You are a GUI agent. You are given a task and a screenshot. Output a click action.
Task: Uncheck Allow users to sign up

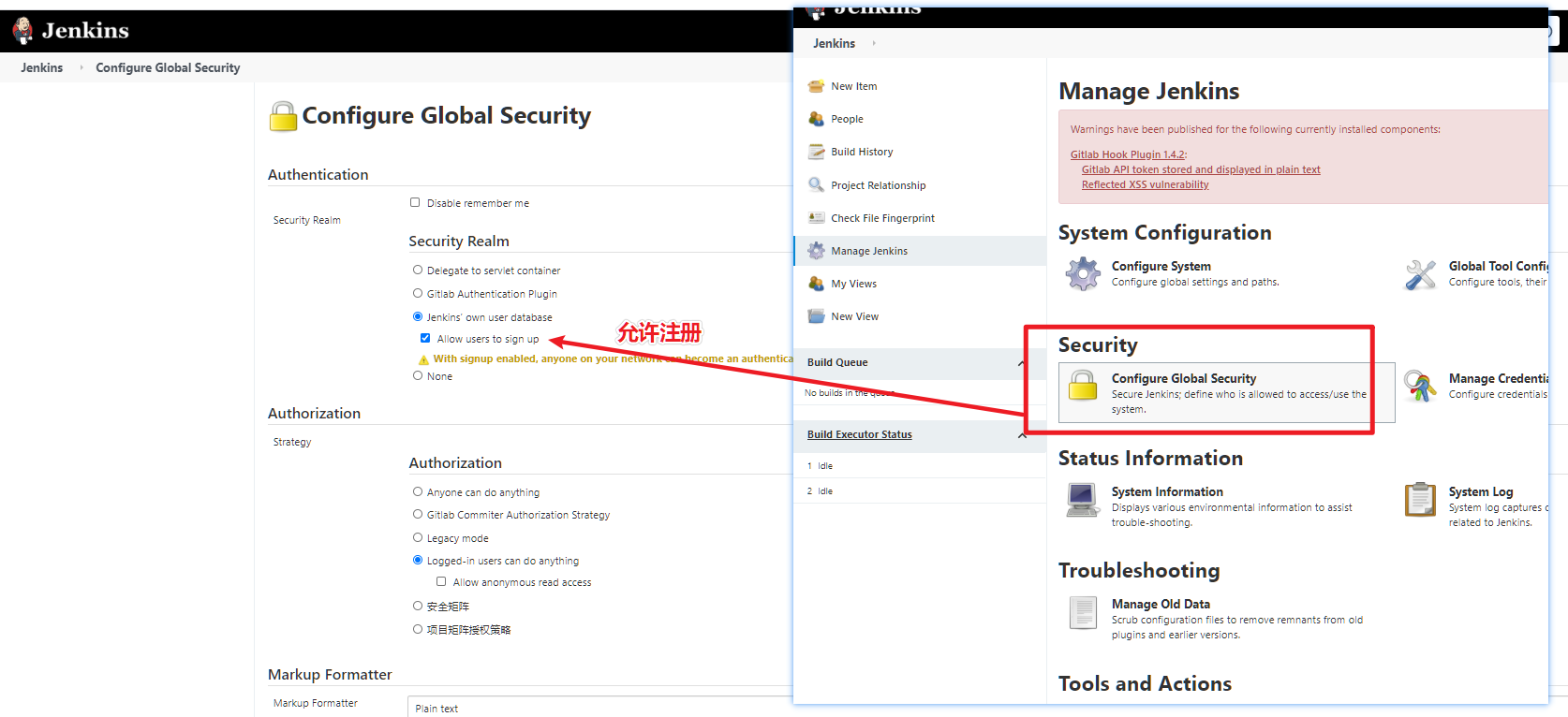(425, 338)
